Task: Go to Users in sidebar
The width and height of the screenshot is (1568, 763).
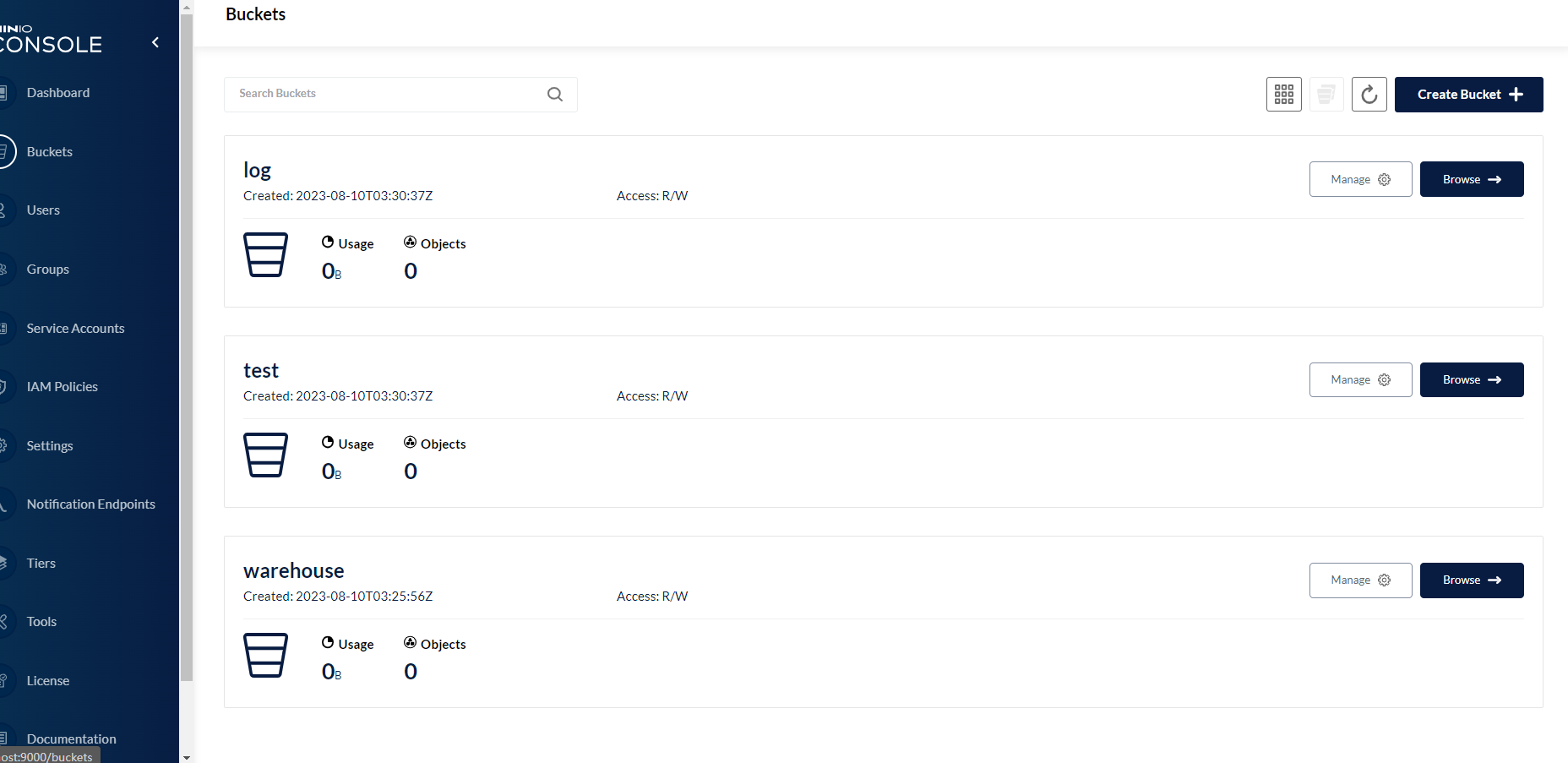Action: point(43,210)
